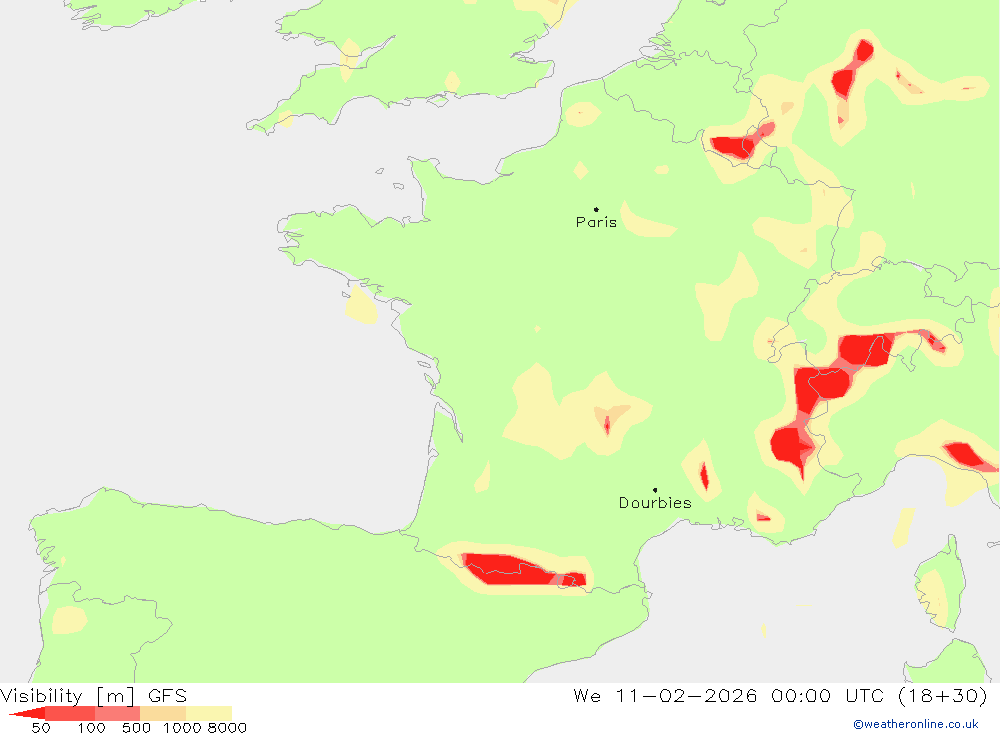Click the red arrow legend swatch below 50
Screen dimensions: 1000x733
coord(27,713)
